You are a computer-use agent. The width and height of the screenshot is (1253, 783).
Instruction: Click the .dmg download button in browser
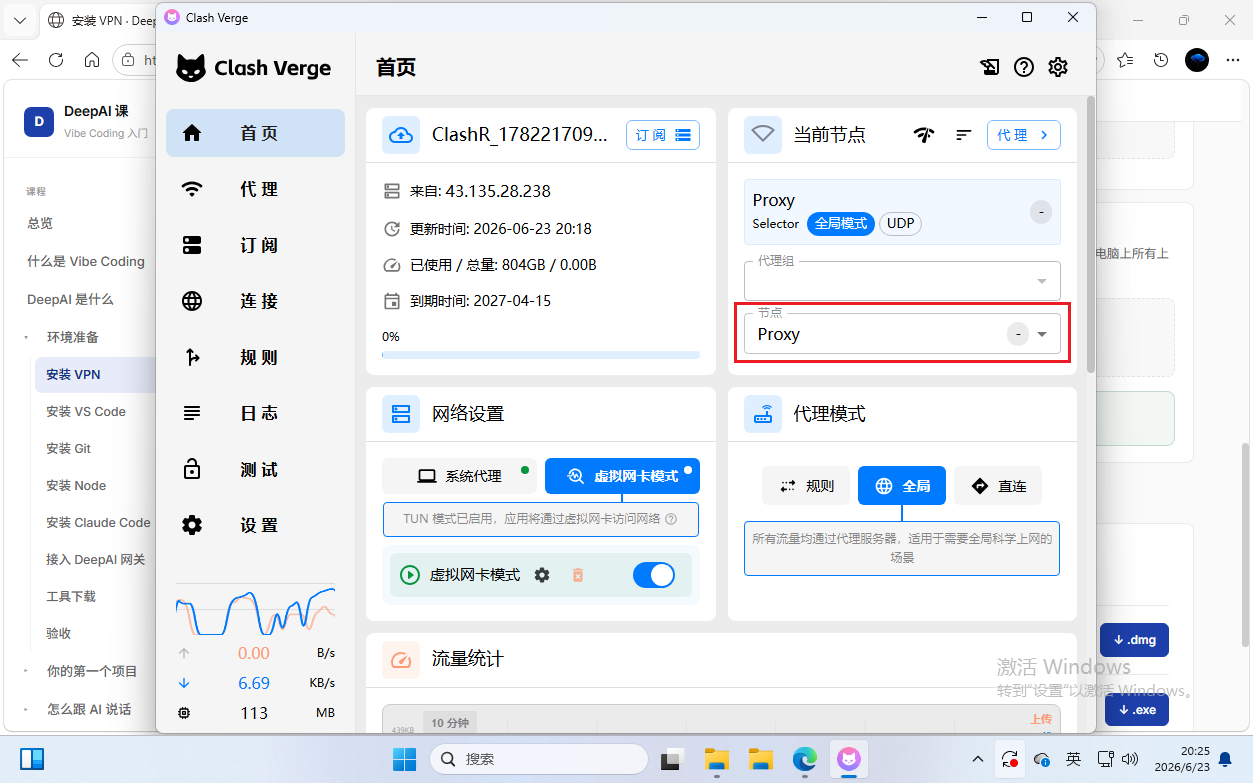point(1134,640)
